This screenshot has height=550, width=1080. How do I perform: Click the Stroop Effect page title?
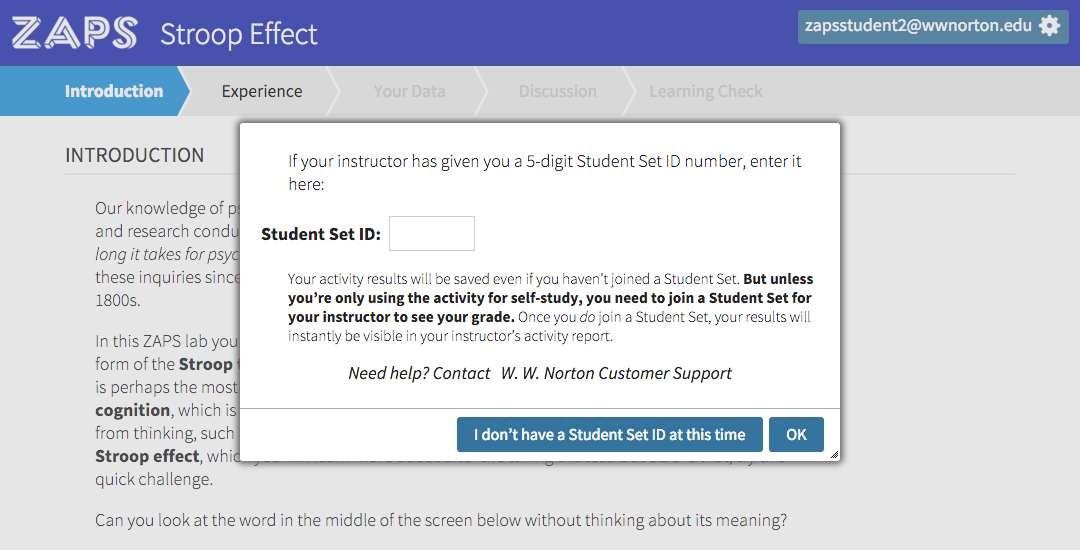pyautogui.click(x=239, y=34)
